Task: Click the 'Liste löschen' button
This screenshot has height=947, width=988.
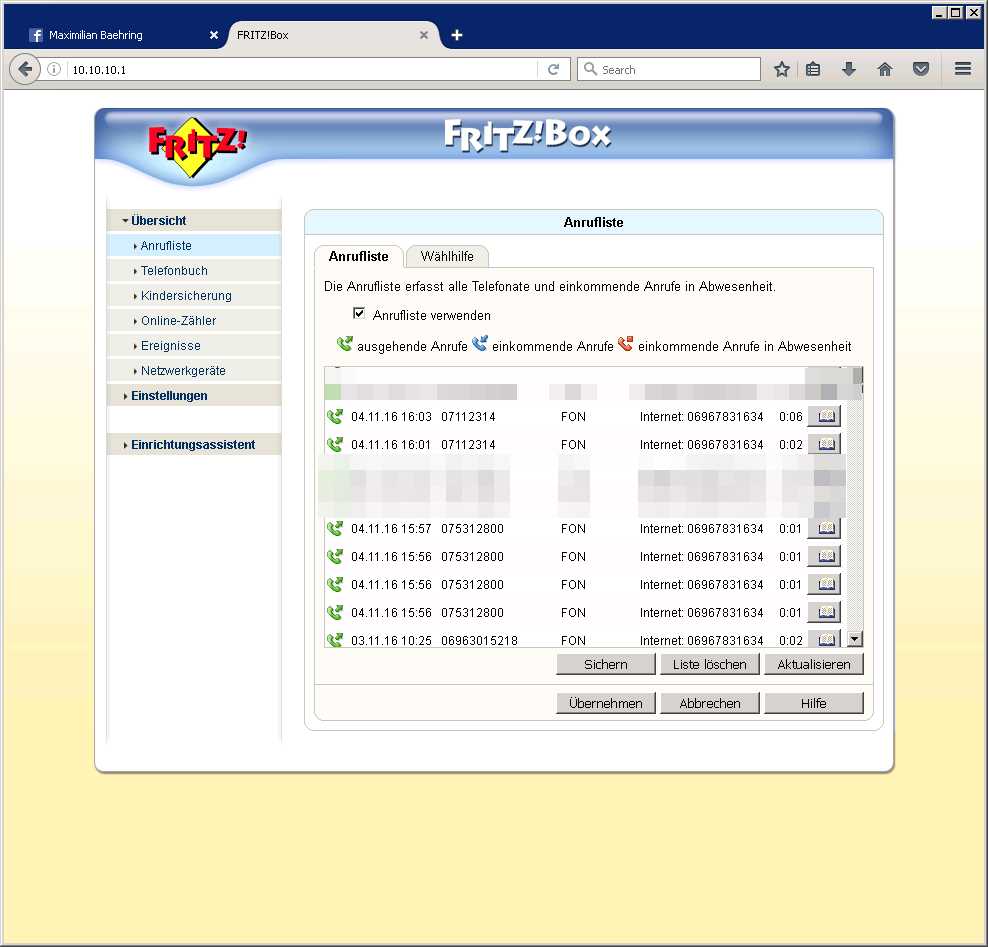Action: [709, 664]
